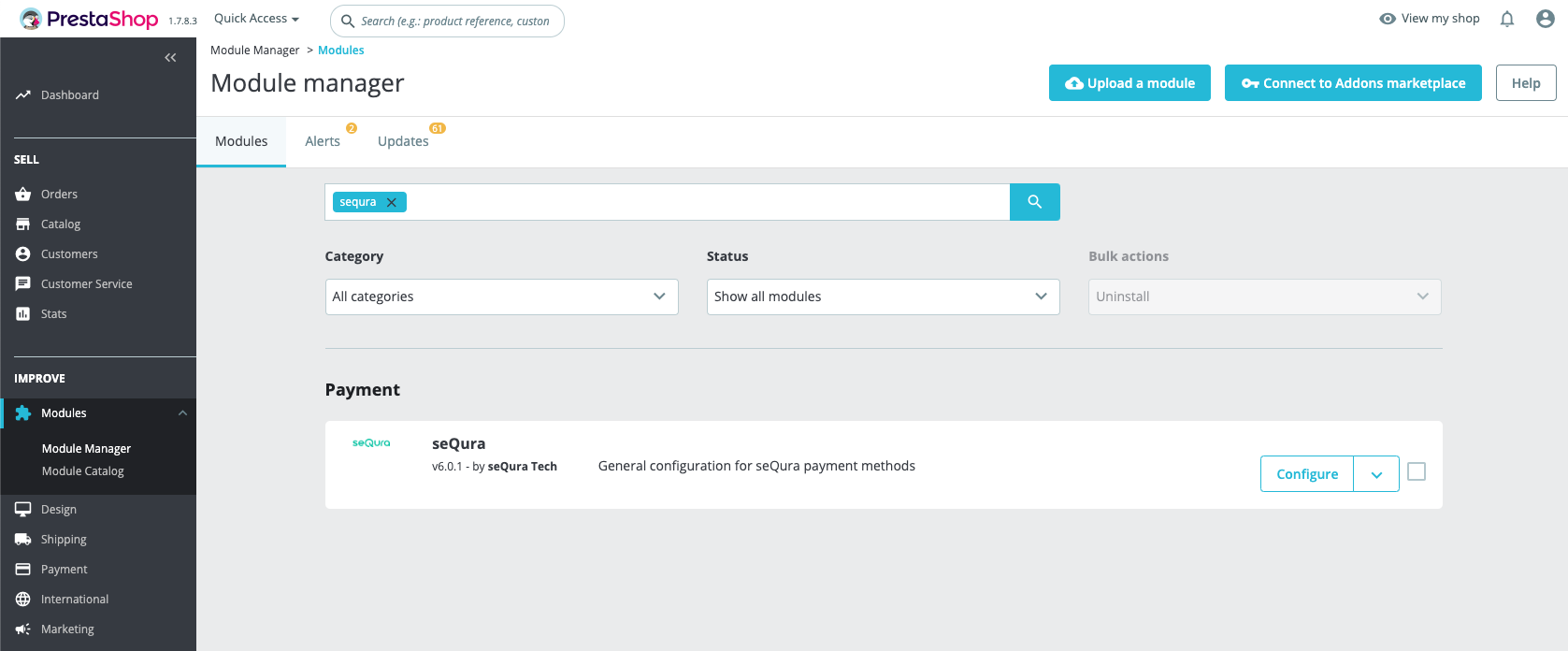Open the Quick Access dropdown

point(256,19)
